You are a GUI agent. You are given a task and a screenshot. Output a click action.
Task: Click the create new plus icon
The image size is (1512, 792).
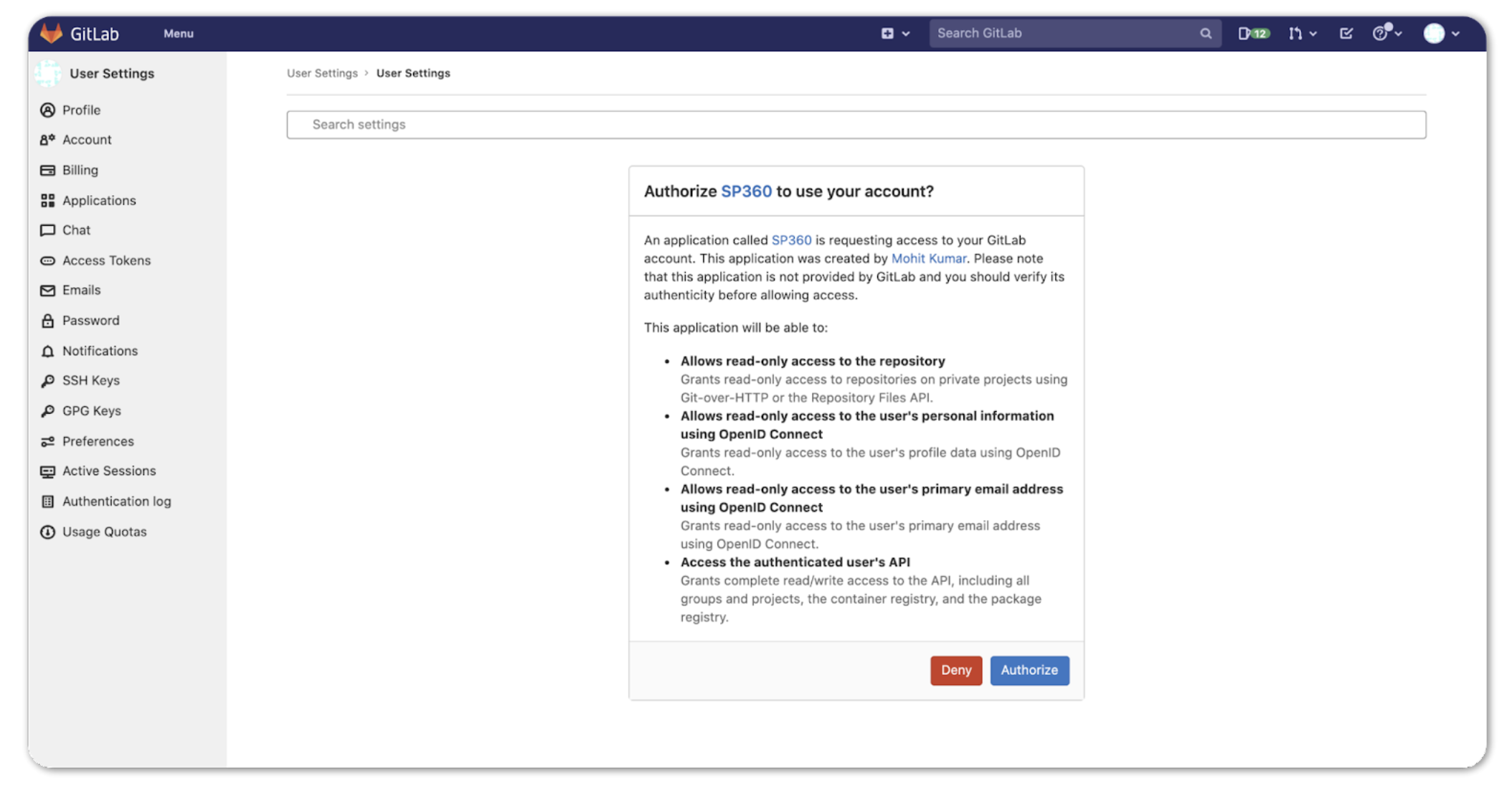tap(887, 32)
